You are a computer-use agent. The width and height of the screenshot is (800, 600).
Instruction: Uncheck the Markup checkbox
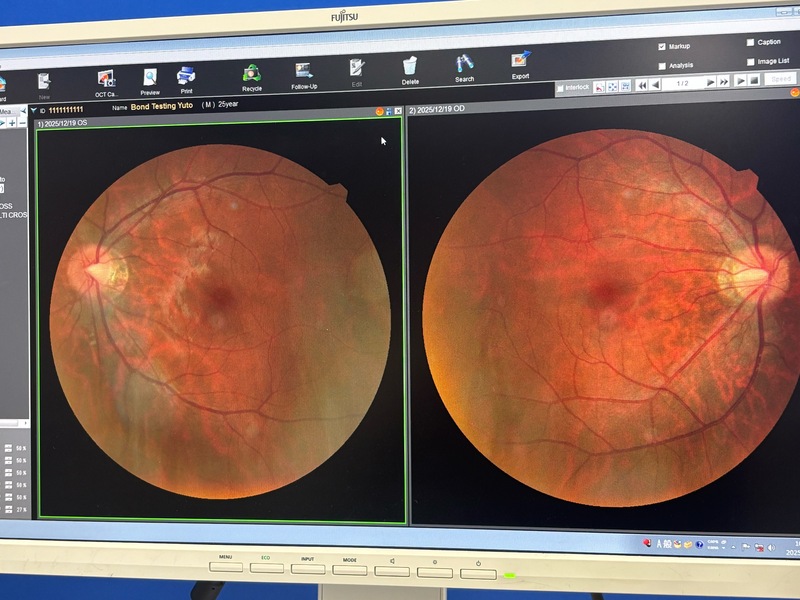coord(662,46)
